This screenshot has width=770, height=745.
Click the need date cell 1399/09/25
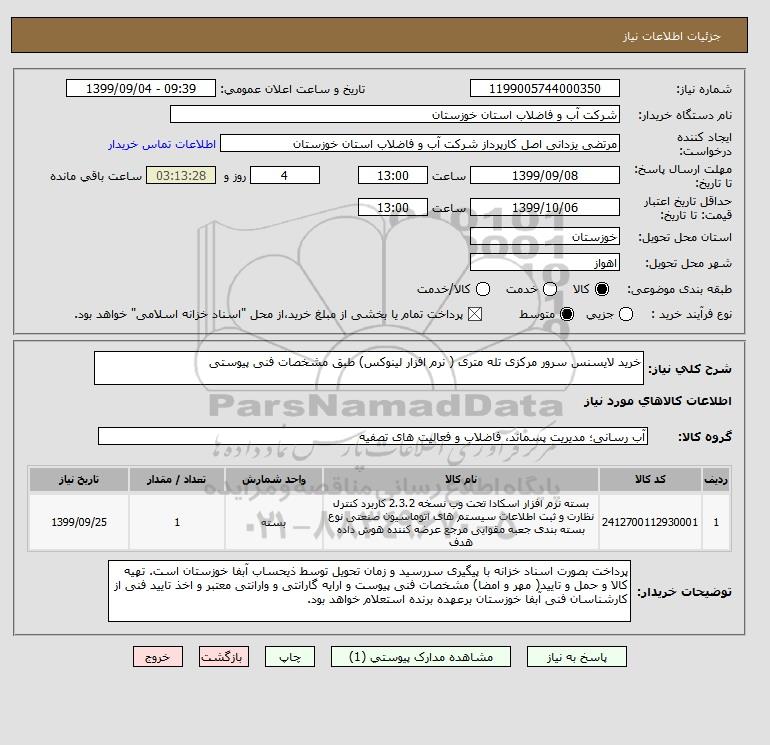(79, 522)
